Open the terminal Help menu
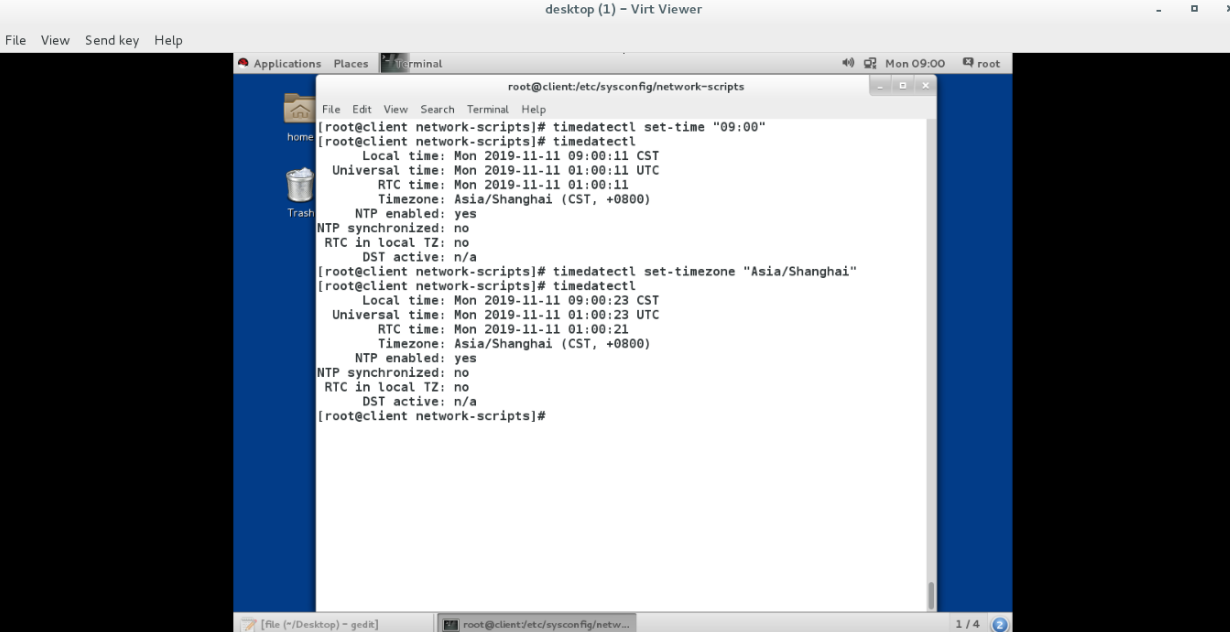1230x632 pixels. point(534,110)
